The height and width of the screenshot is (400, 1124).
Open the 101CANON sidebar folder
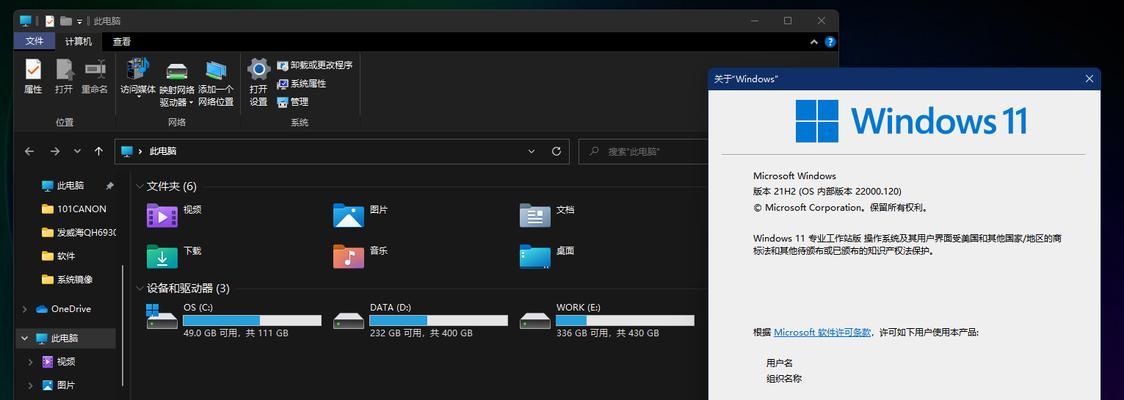(74, 209)
